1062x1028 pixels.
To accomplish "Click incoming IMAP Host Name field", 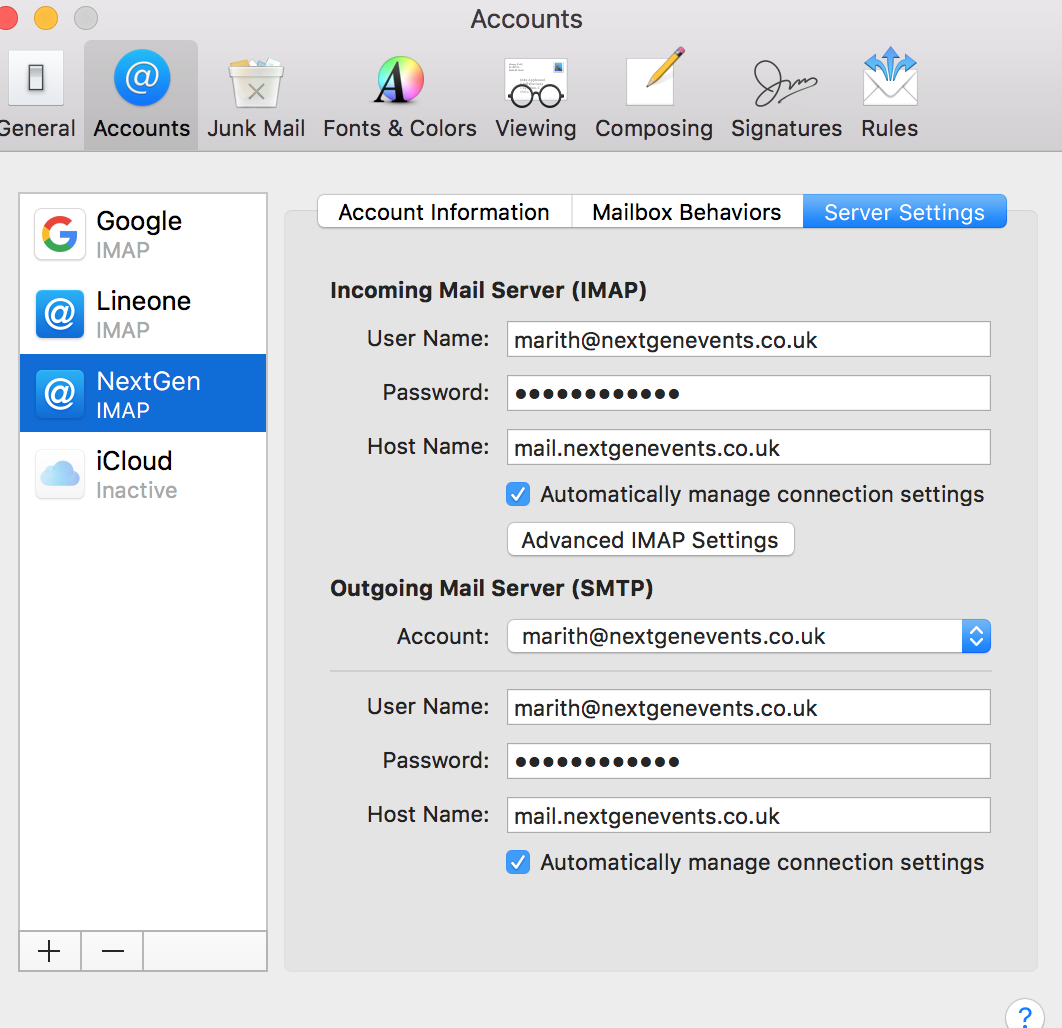I will [x=748, y=447].
